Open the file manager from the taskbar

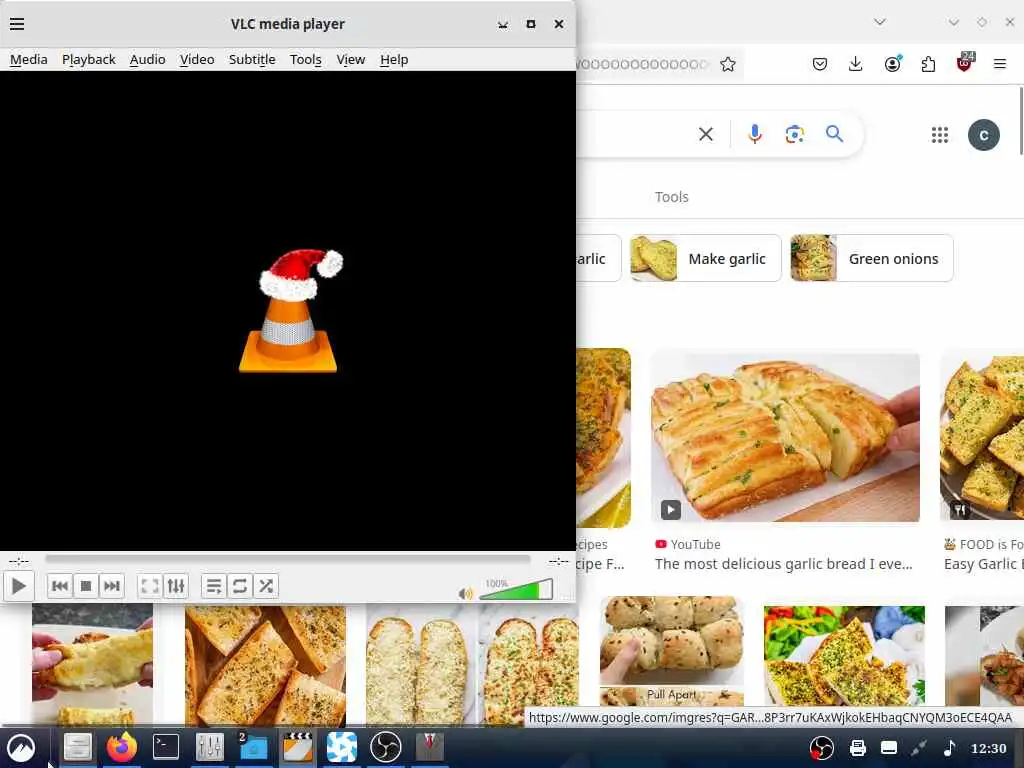click(77, 746)
